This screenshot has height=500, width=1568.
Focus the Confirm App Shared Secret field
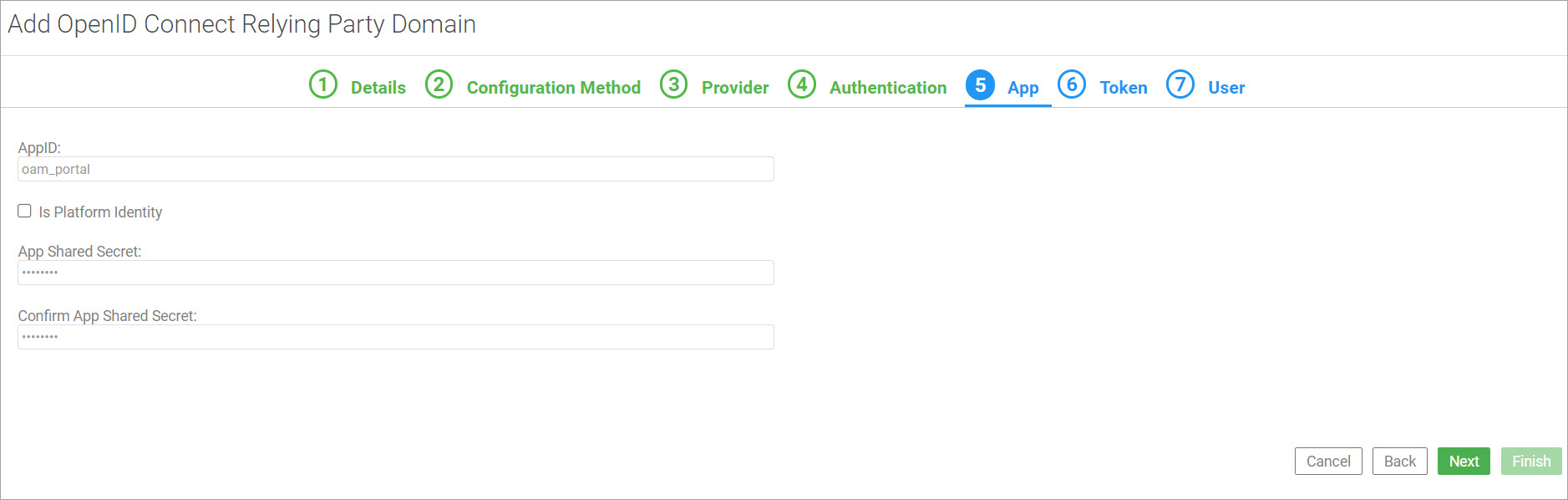(x=396, y=337)
